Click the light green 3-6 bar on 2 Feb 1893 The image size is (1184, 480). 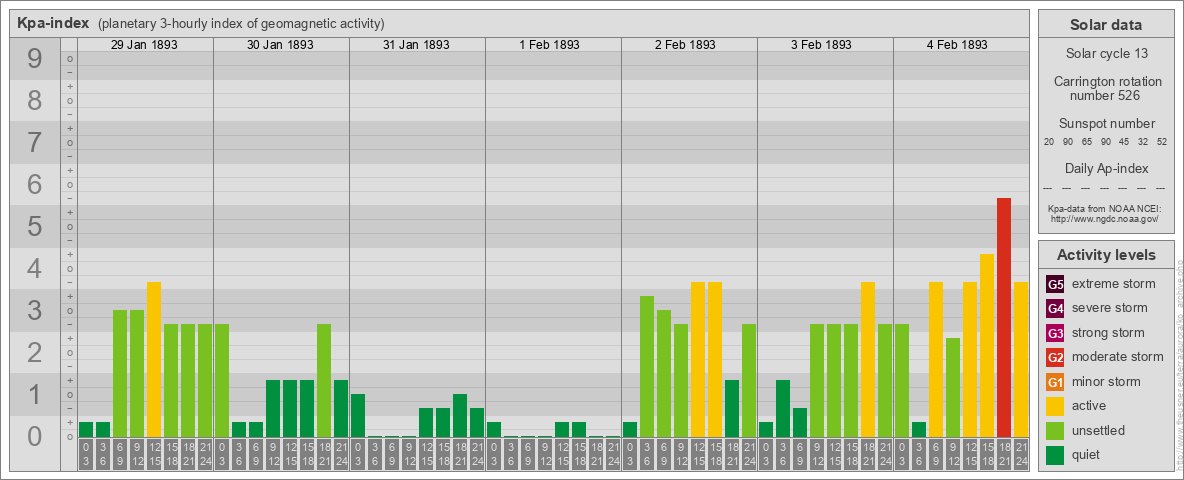pyautogui.click(x=647, y=366)
